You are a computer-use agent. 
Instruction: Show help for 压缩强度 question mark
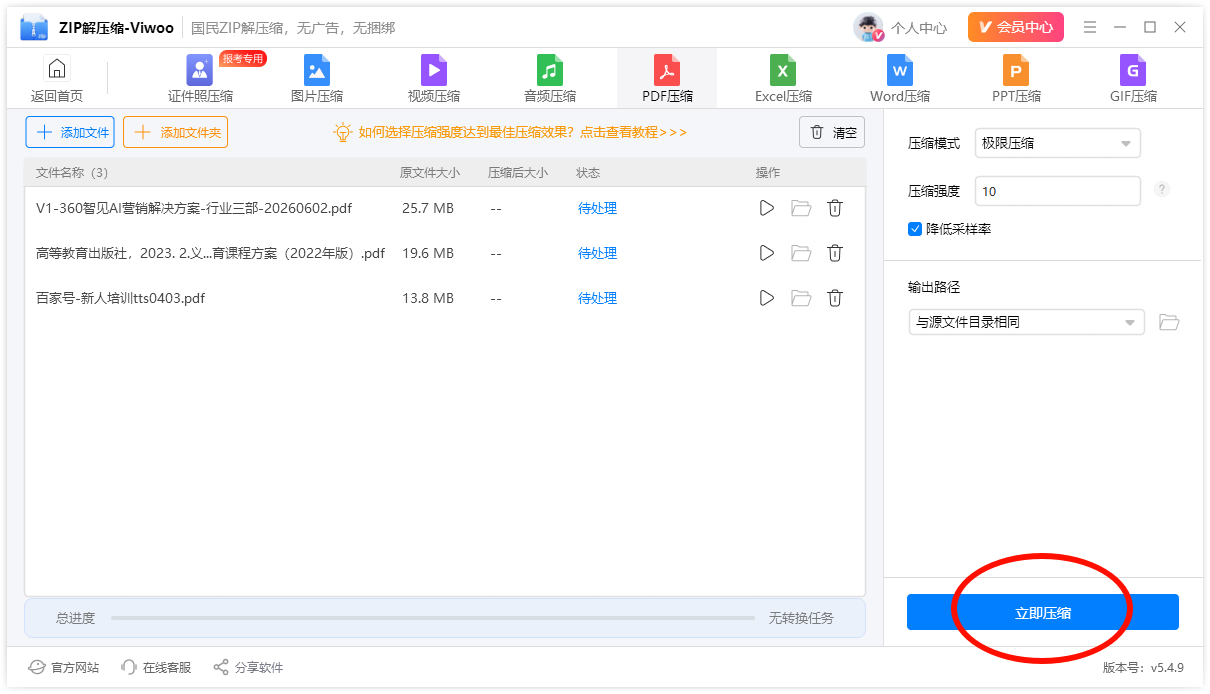1161,190
